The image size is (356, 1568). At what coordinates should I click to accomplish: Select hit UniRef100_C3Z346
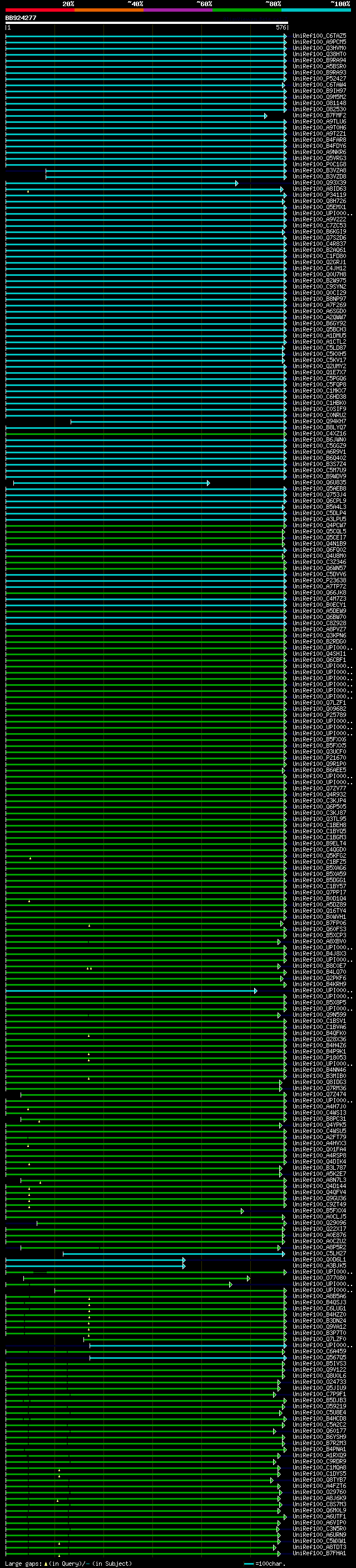tap(319, 562)
